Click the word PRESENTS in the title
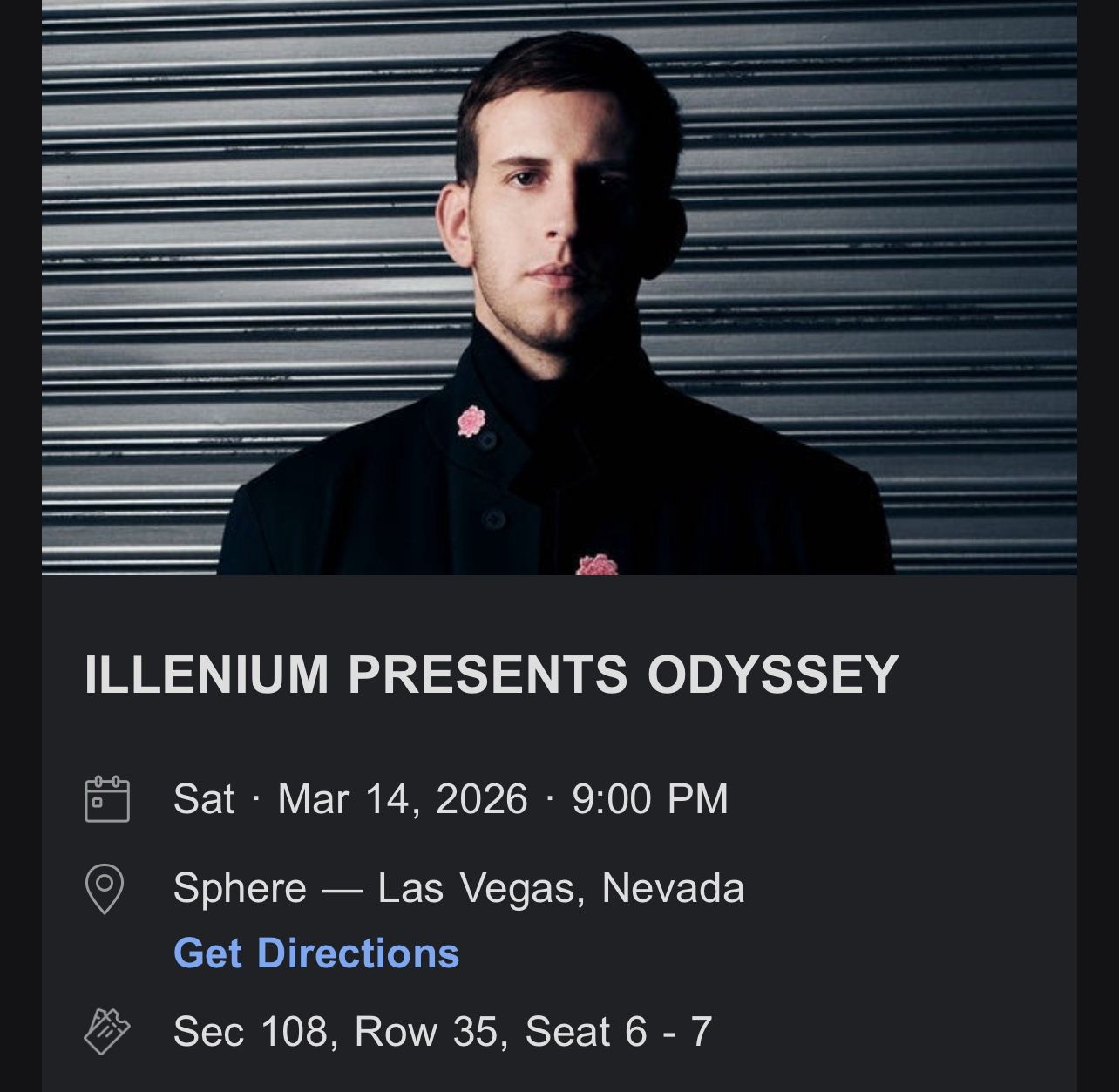Viewport: 1119px width, 1092px height. tap(488, 675)
